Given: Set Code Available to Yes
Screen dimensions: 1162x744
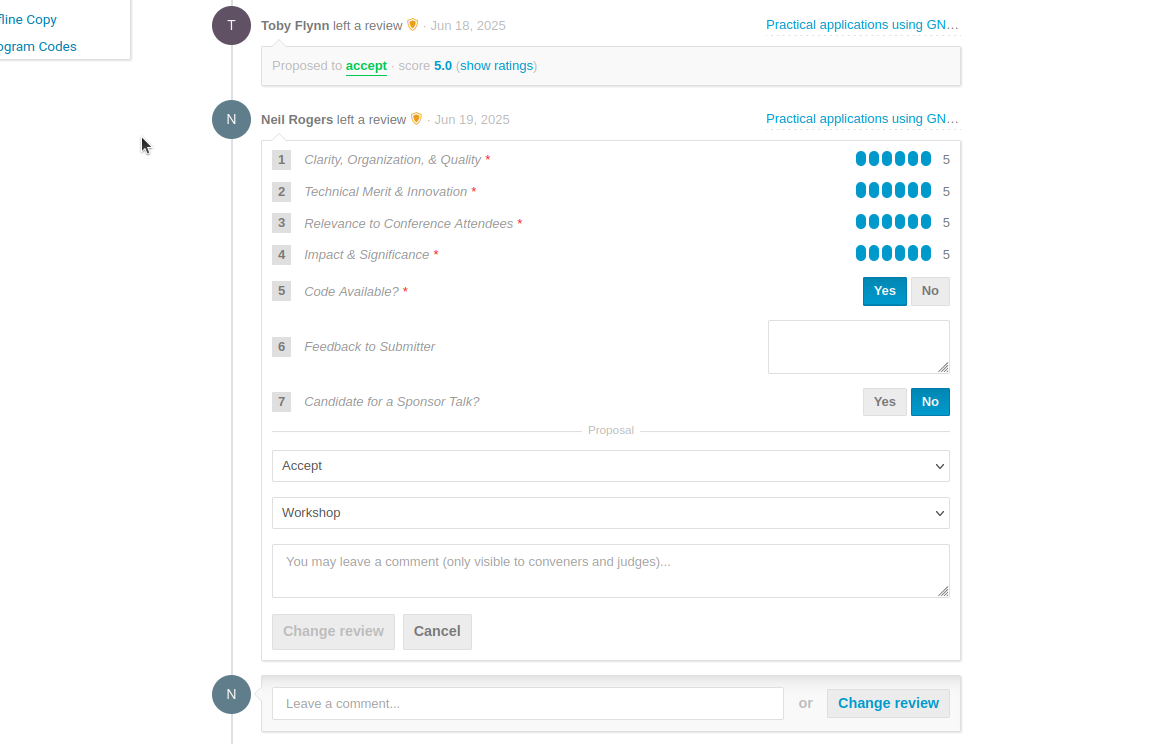Looking at the screenshot, I should (884, 291).
